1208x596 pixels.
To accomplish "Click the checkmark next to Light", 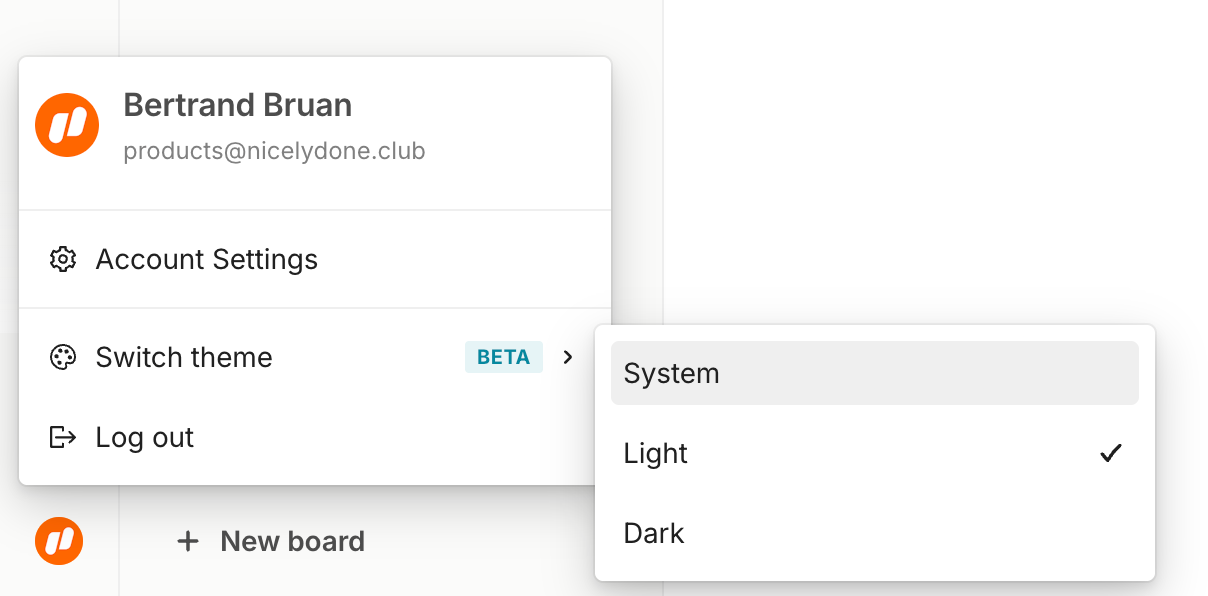I will (1110, 453).
